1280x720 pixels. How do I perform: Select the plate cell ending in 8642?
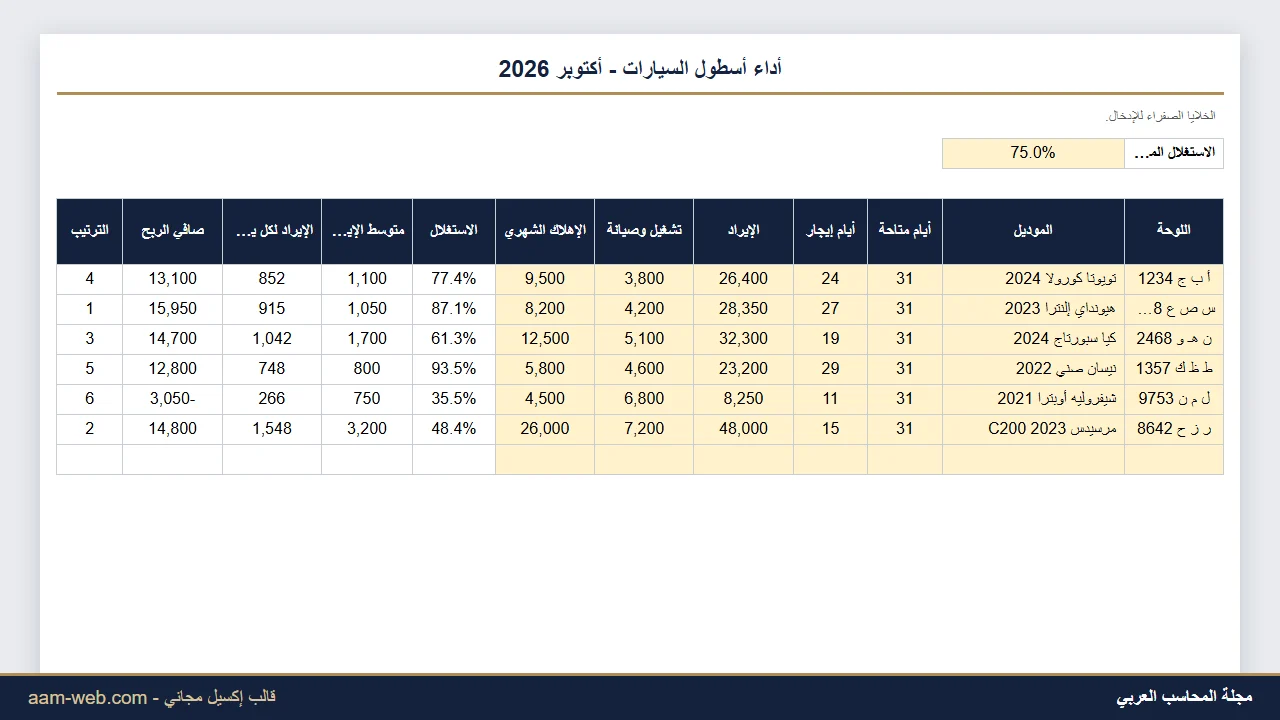(1173, 429)
